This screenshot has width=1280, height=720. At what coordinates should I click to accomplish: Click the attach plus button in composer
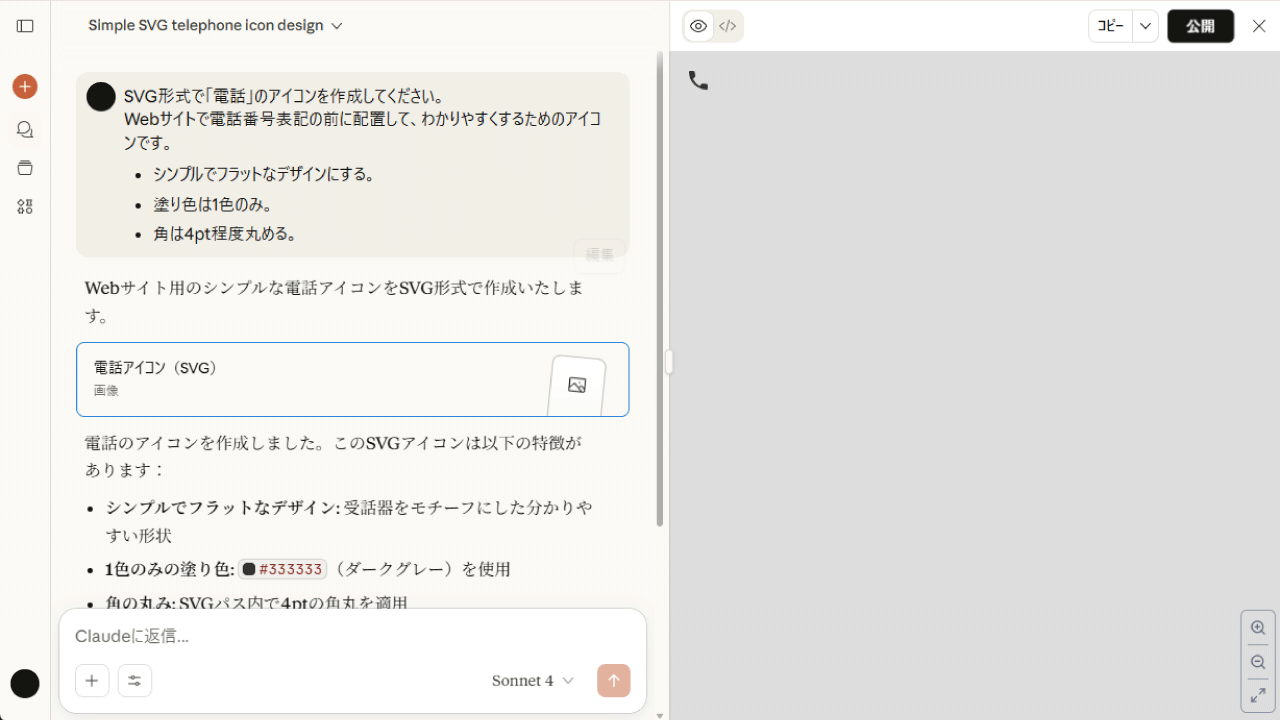click(91, 681)
